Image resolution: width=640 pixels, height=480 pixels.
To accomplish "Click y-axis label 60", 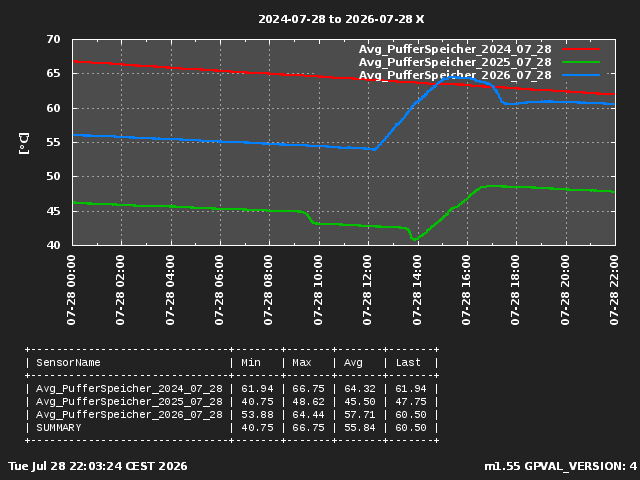I will (53, 108).
